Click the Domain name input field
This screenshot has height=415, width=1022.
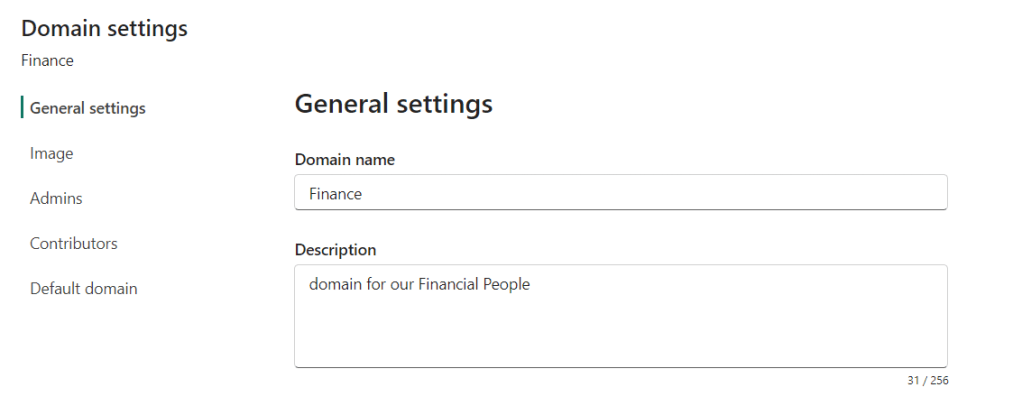[x=620, y=193]
